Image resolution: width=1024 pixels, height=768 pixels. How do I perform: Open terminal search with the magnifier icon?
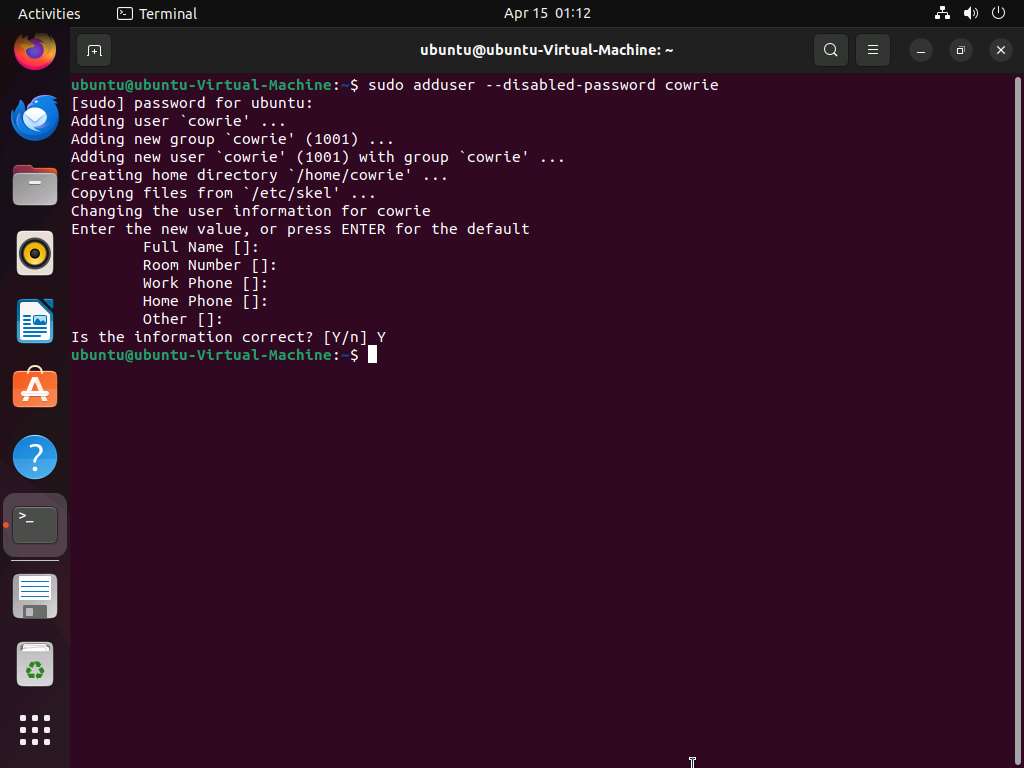point(830,50)
